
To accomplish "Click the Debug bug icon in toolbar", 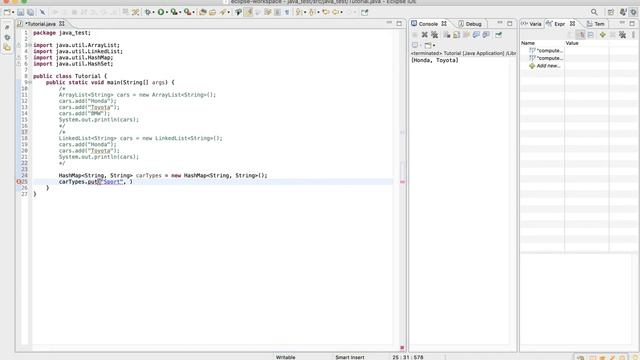I will click(147, 12).
